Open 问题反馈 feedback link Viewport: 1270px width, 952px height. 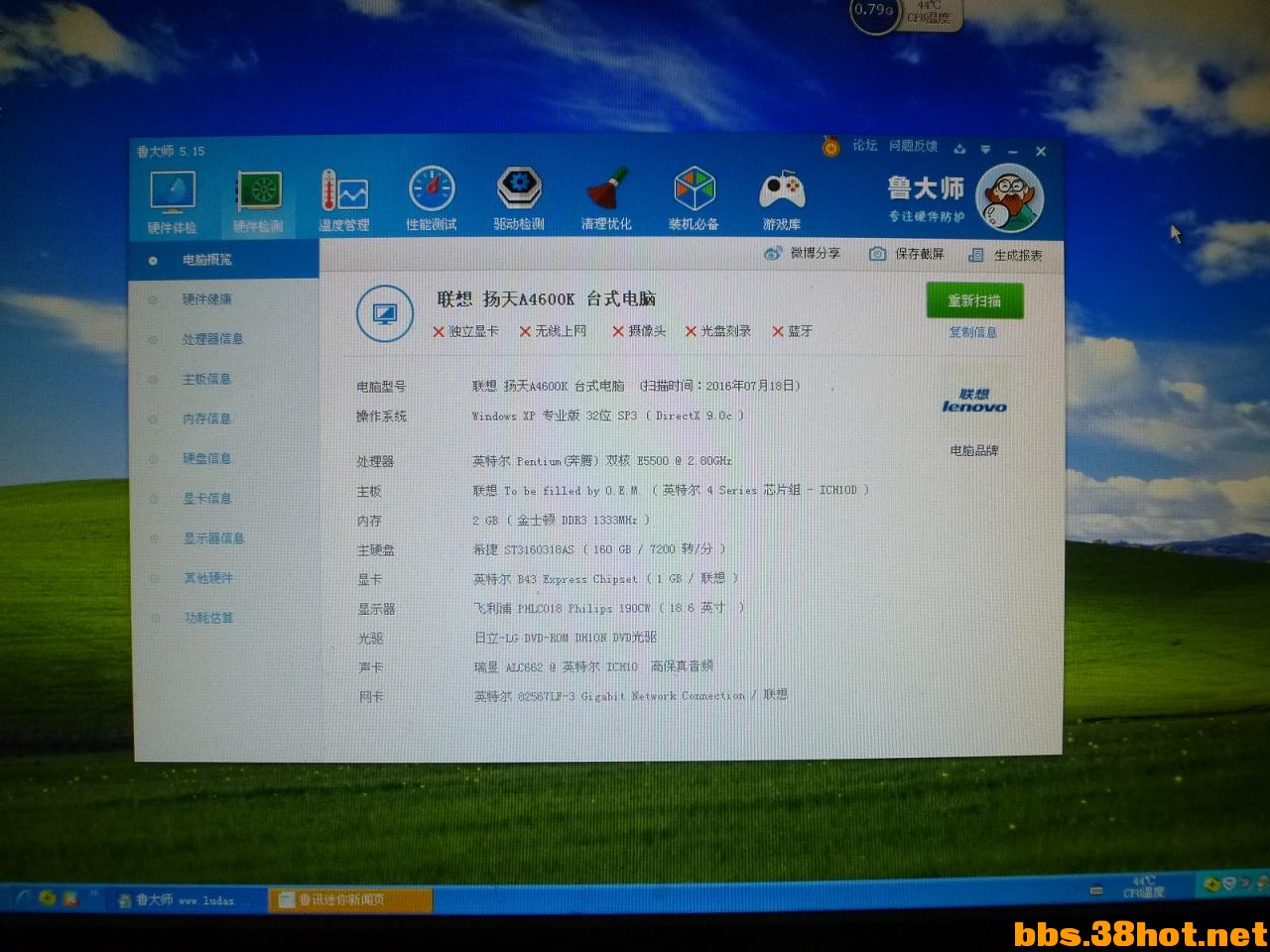pyautogui.click(x=913, y=146)
